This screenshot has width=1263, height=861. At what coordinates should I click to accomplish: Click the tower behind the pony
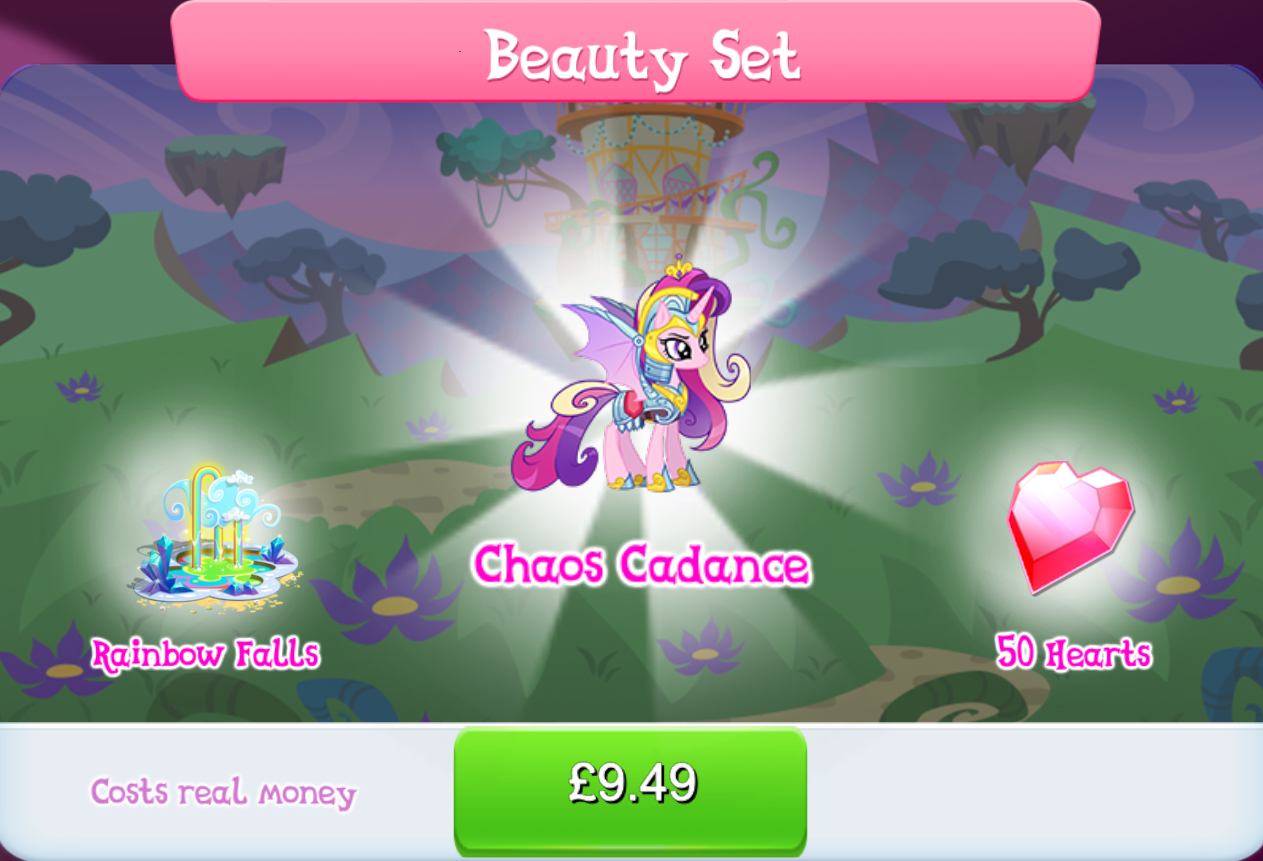click(650, 170)
